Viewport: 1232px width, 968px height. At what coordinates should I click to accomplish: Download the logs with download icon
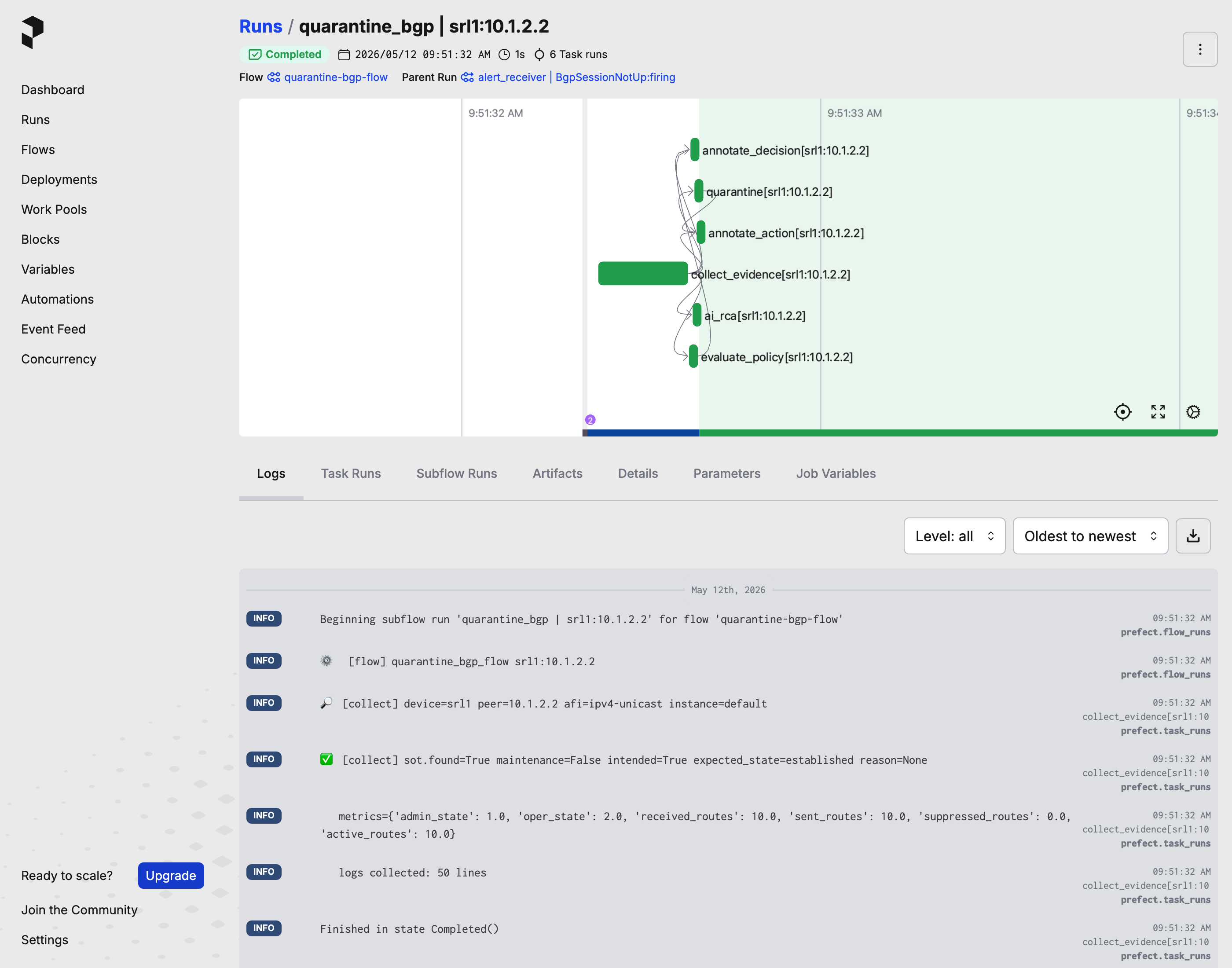pos(1193,535)
